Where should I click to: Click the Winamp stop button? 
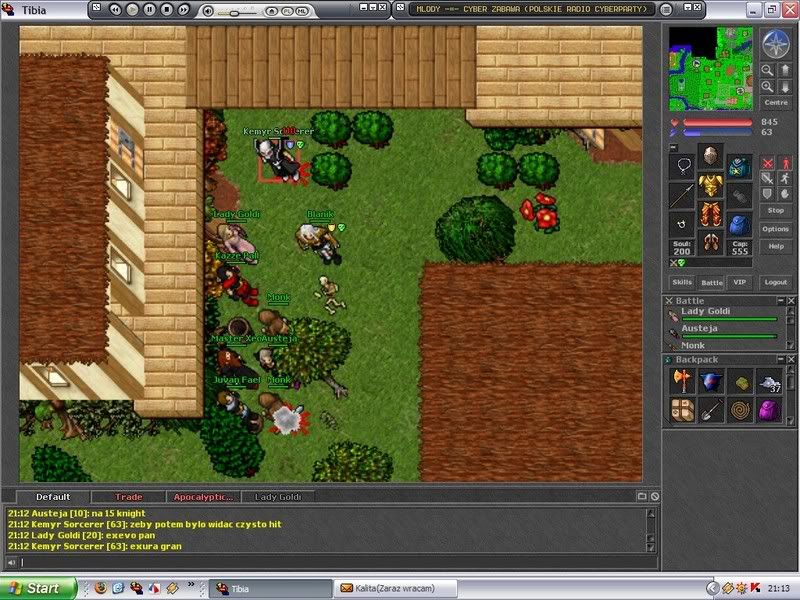(x=166, y=9)
